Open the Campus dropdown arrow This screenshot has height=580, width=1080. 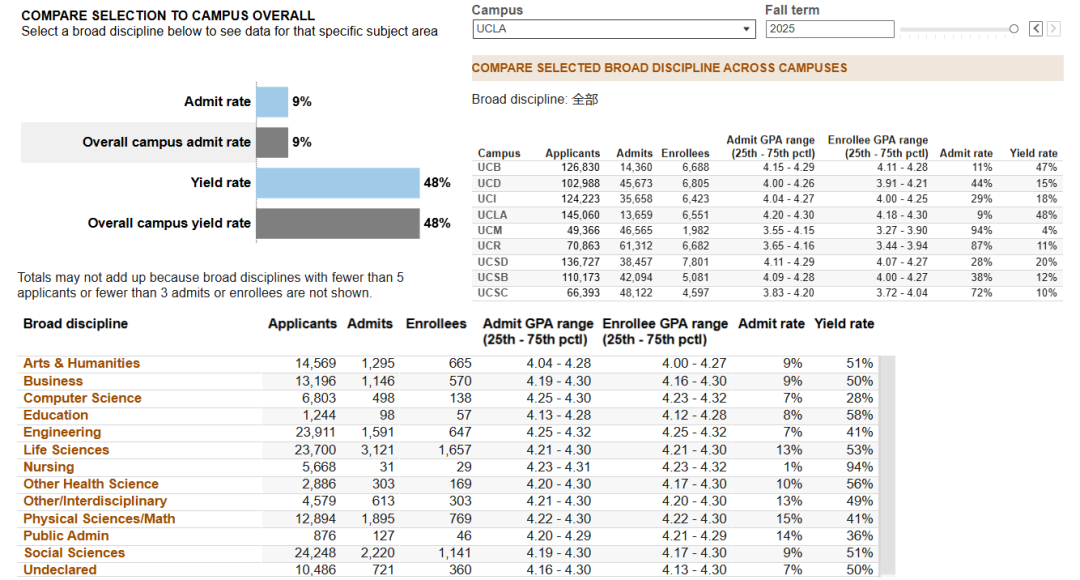click(x=746, y=29)
